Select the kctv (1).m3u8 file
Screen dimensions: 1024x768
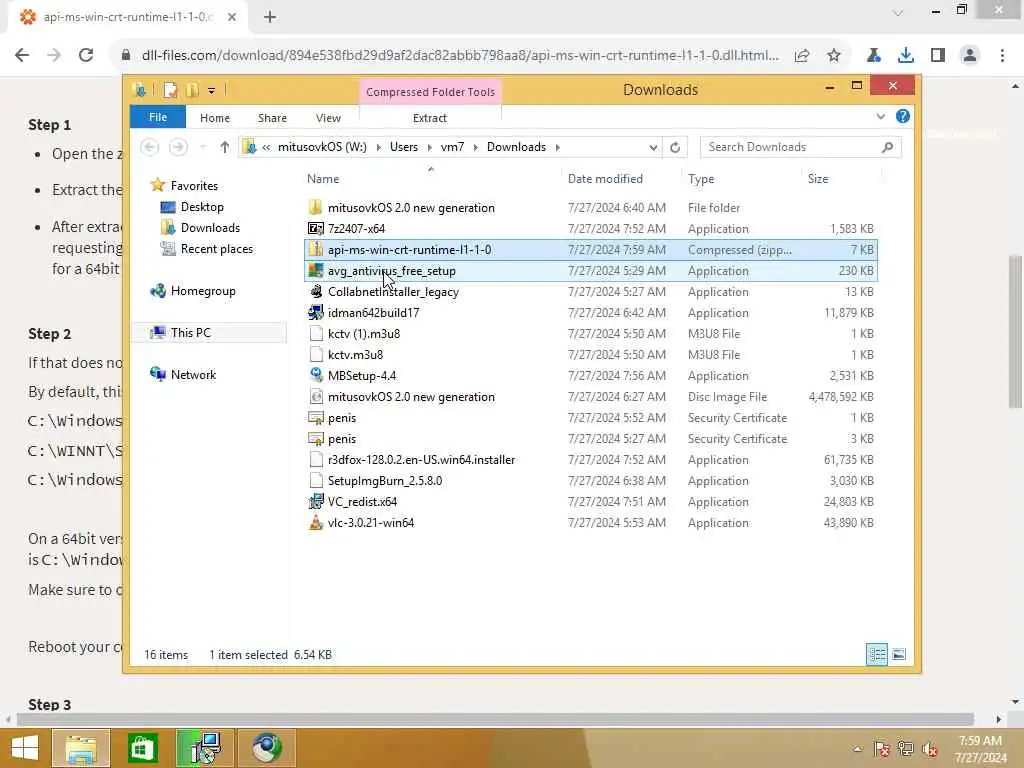(364, 334)
